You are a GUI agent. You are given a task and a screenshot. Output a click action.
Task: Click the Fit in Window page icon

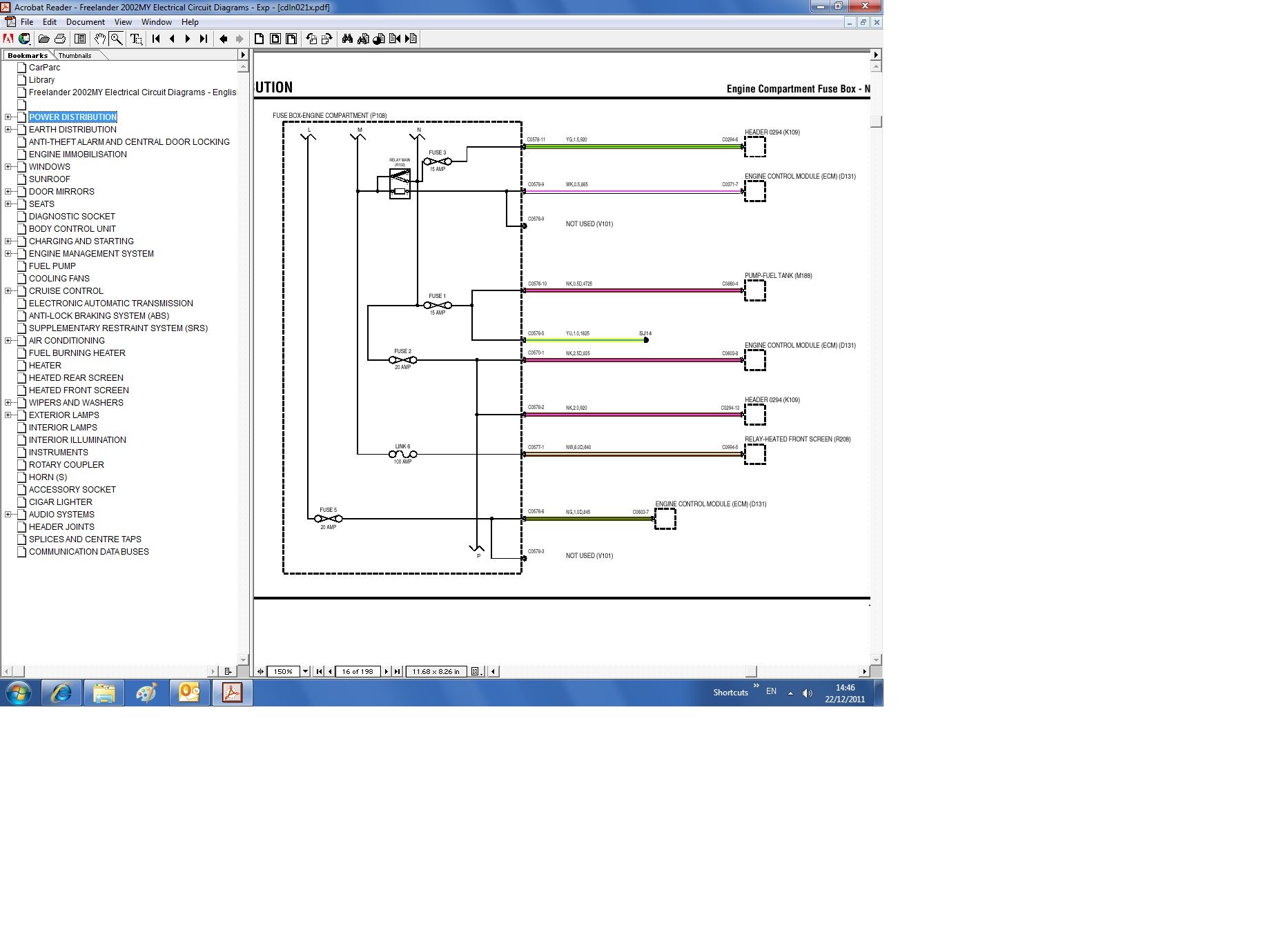tap(275, 39)
